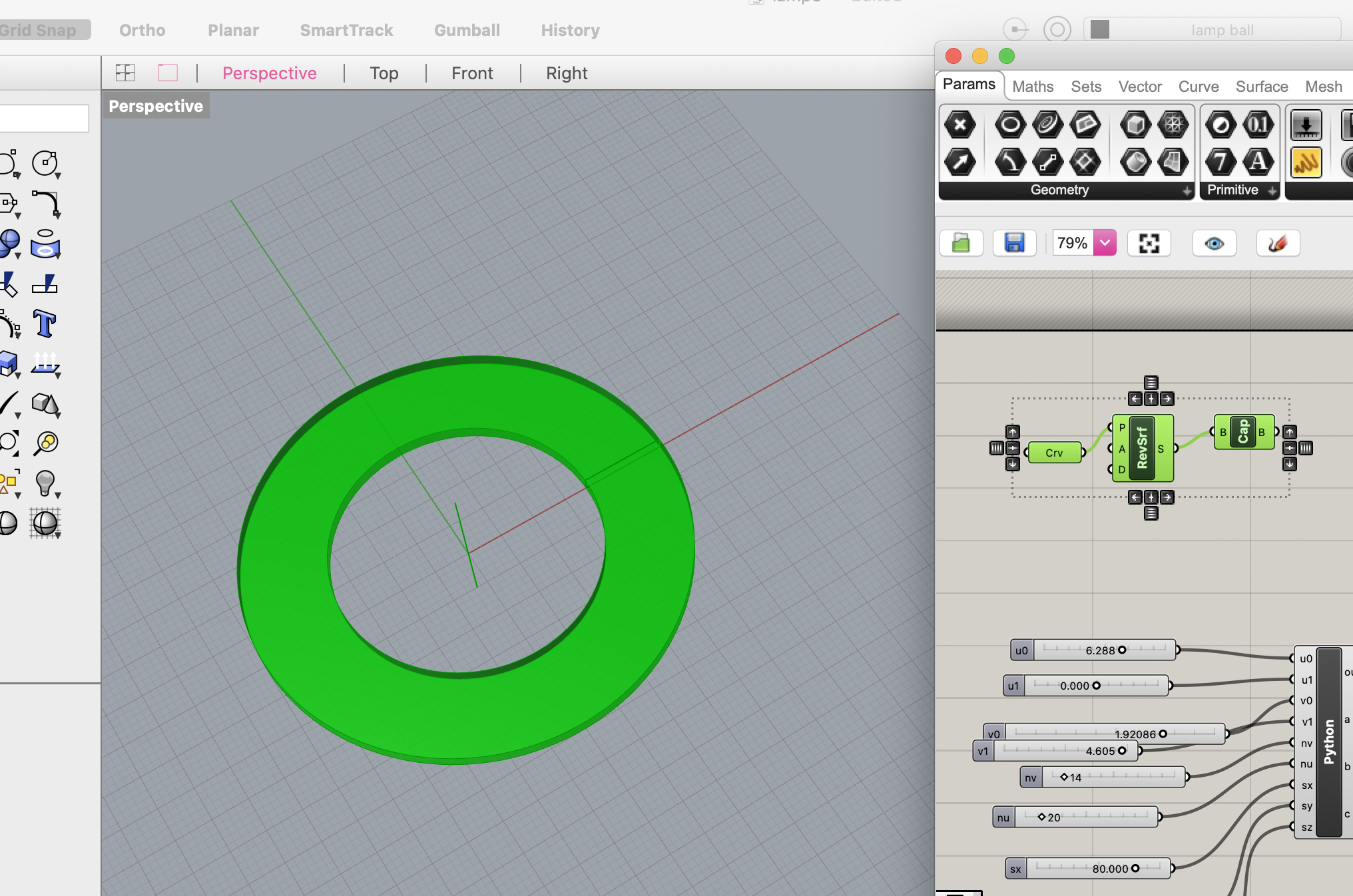
Task: Switch to the Front viewport tab
Action: click(x=472, y=73)
